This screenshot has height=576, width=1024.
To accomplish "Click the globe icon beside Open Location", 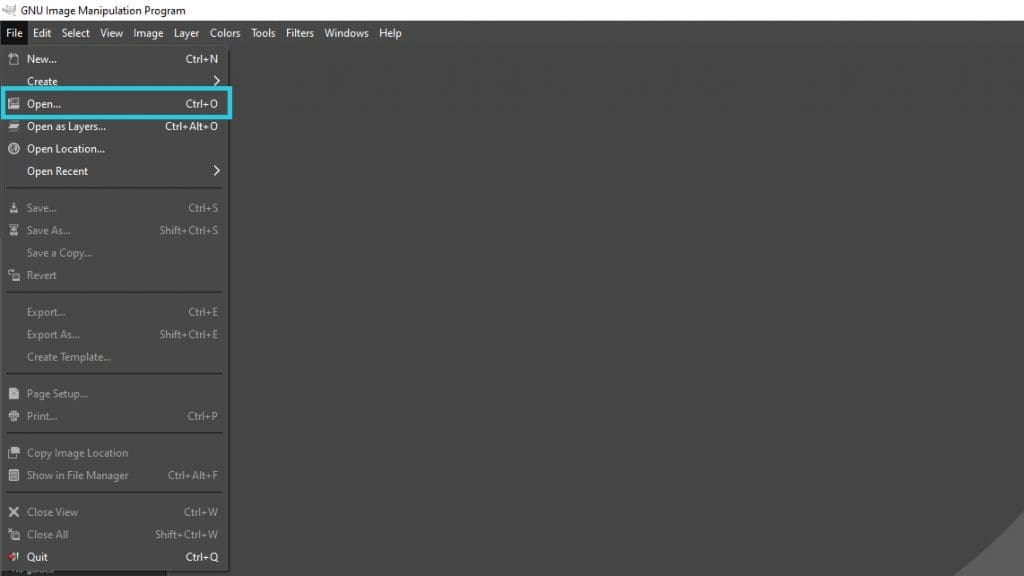I will click(14, 149).
